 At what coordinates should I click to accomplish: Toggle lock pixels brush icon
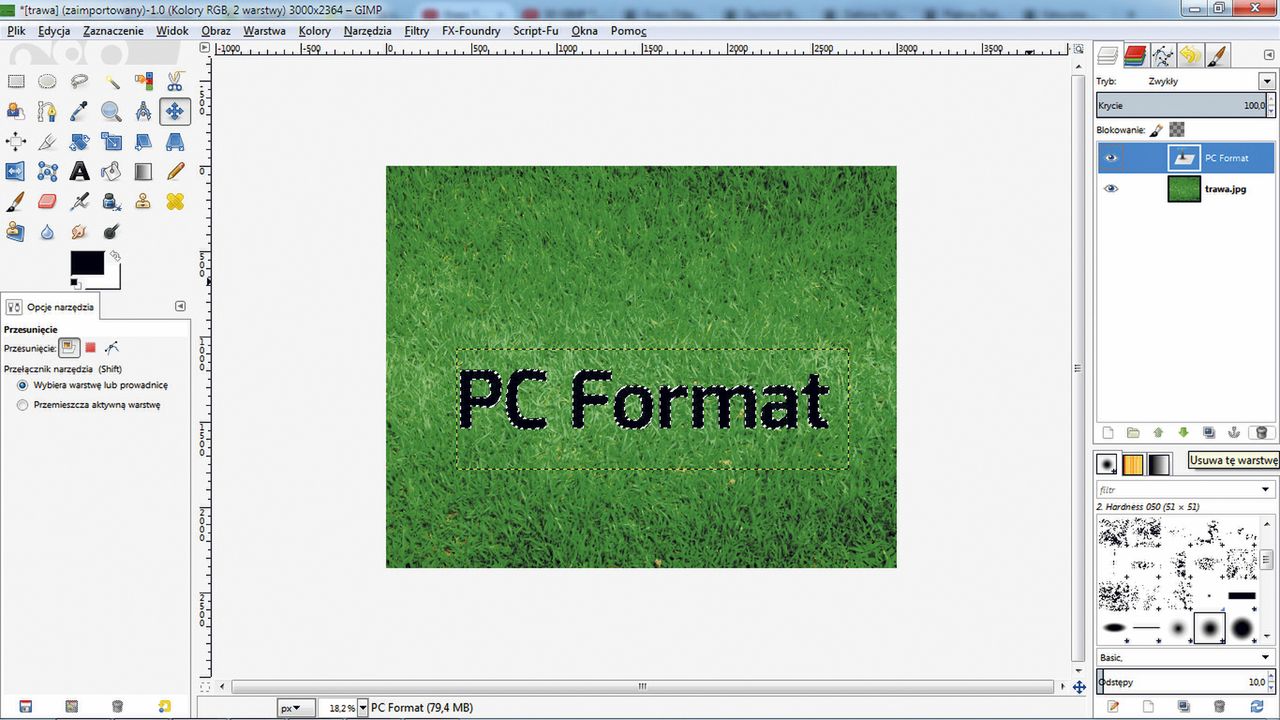(x=1156, y=130)
